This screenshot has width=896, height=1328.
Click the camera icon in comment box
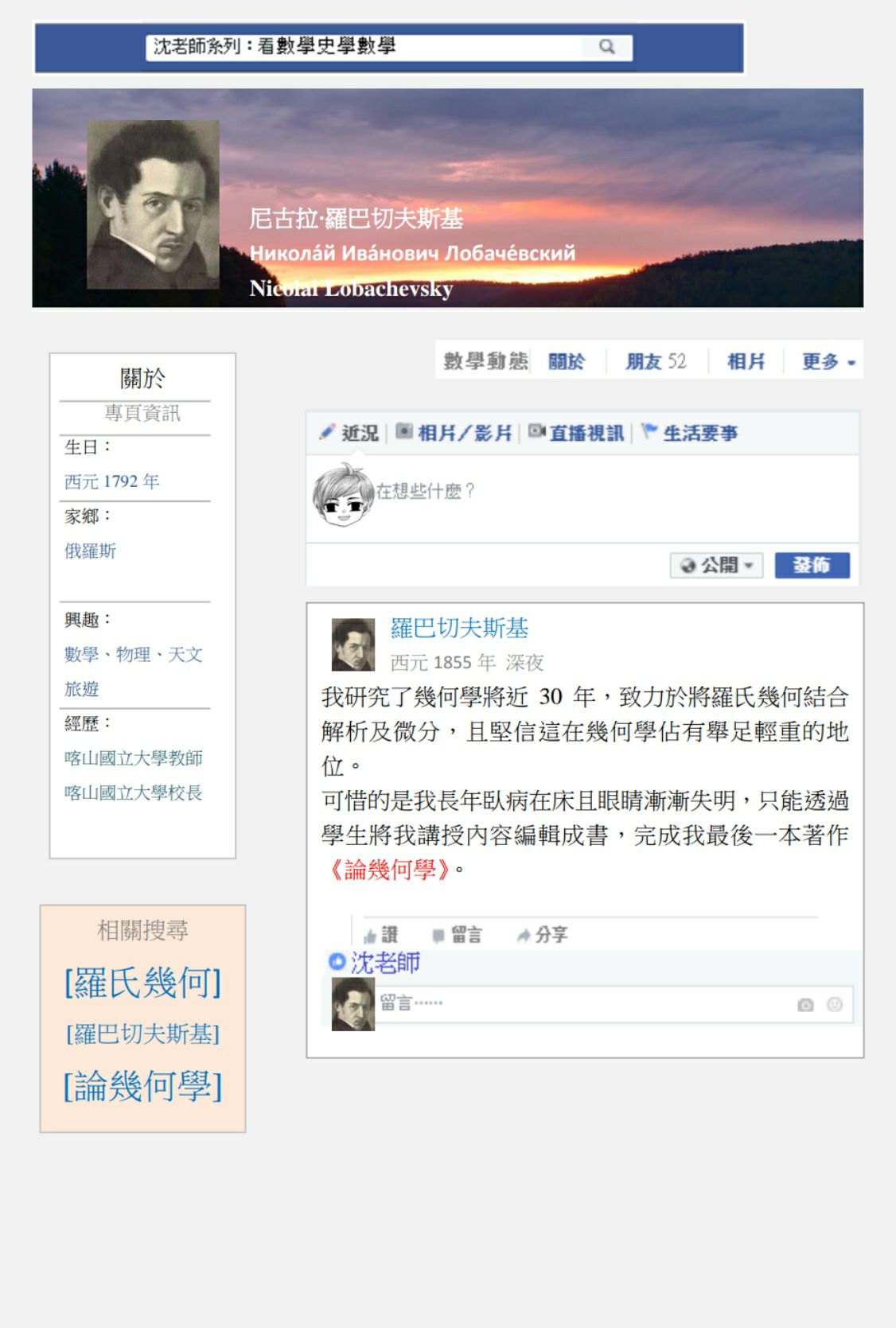click(805, 1005)
